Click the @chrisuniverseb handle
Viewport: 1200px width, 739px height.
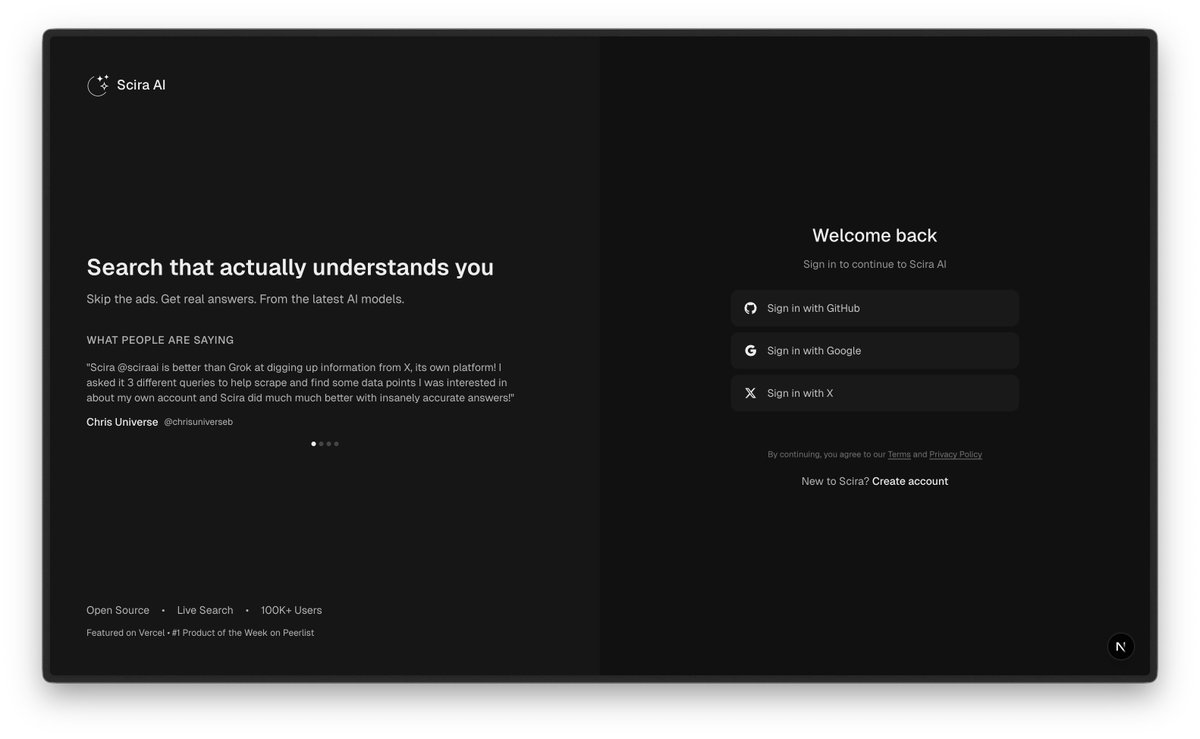coord(198,422)
